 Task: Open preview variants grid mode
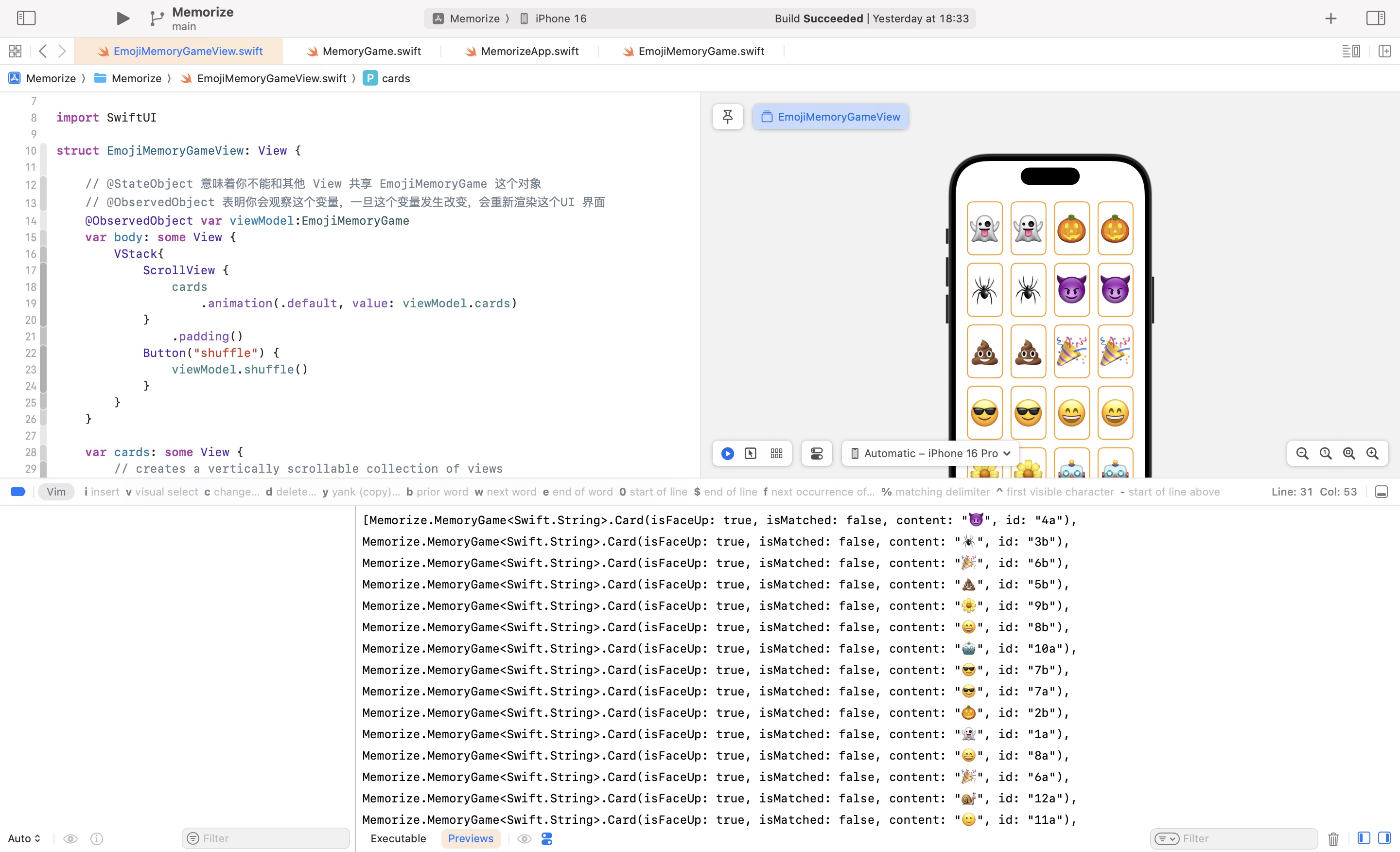click(x=776, y=453)
